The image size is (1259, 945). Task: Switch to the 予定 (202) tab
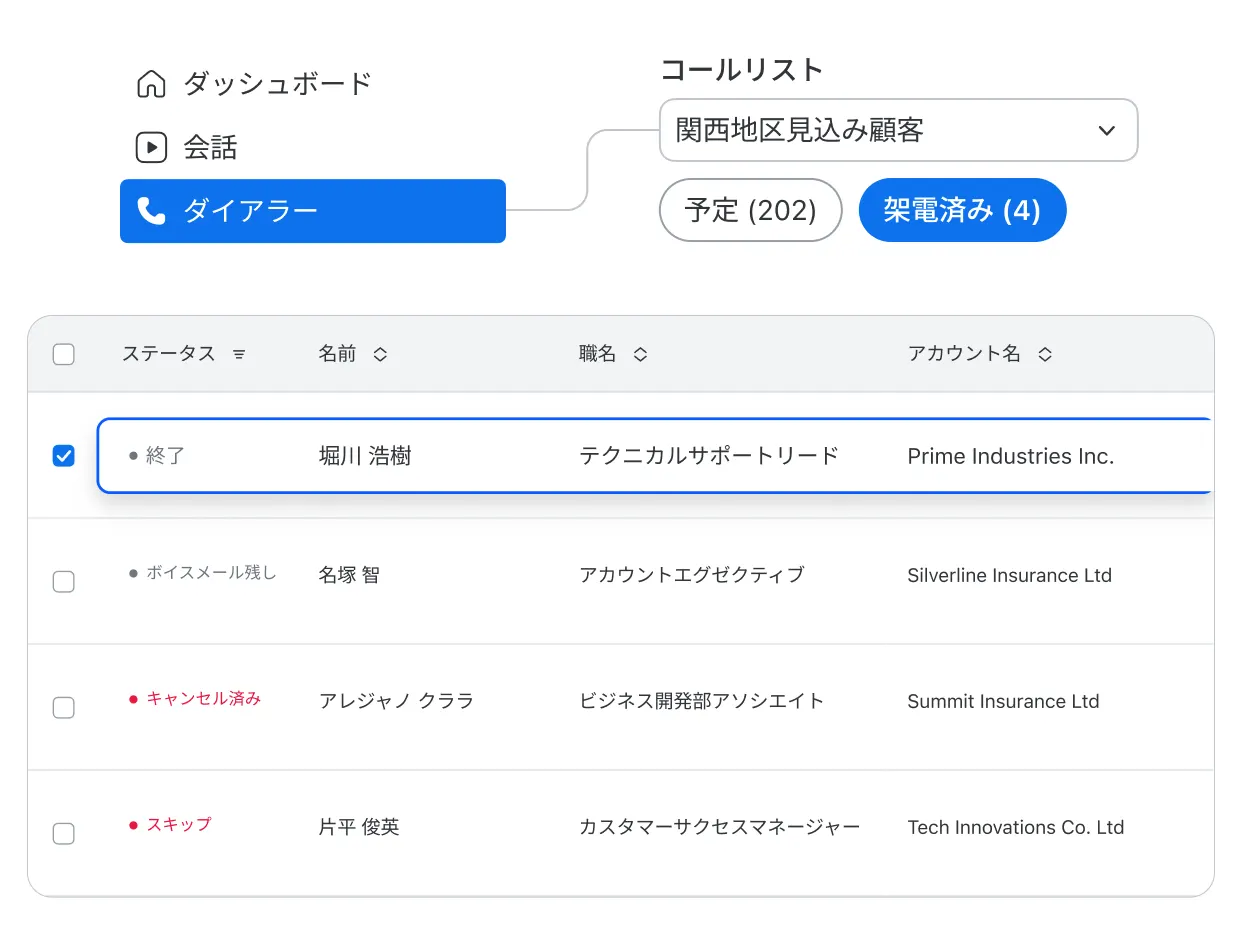coord(750,210)
